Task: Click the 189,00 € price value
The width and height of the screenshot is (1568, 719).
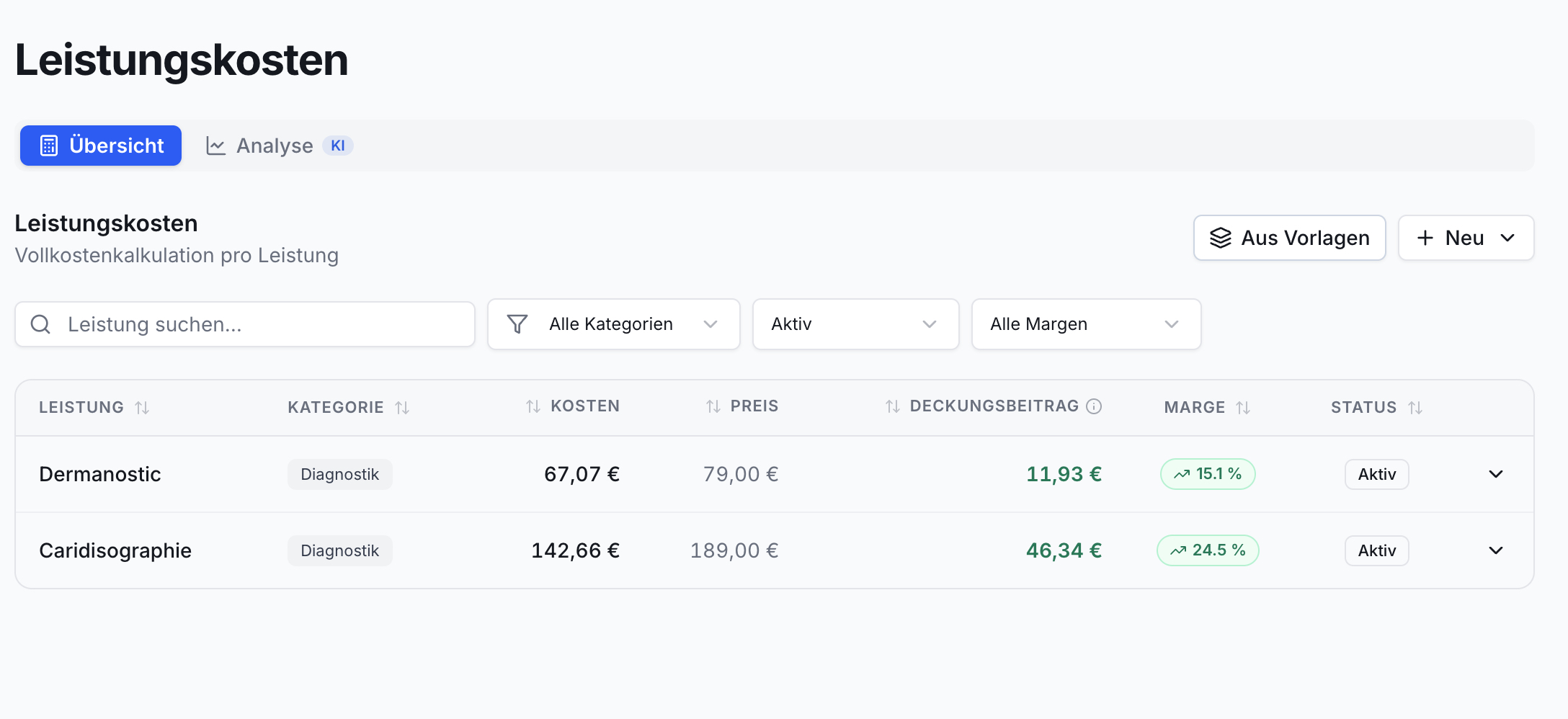Action: [734, 550]
